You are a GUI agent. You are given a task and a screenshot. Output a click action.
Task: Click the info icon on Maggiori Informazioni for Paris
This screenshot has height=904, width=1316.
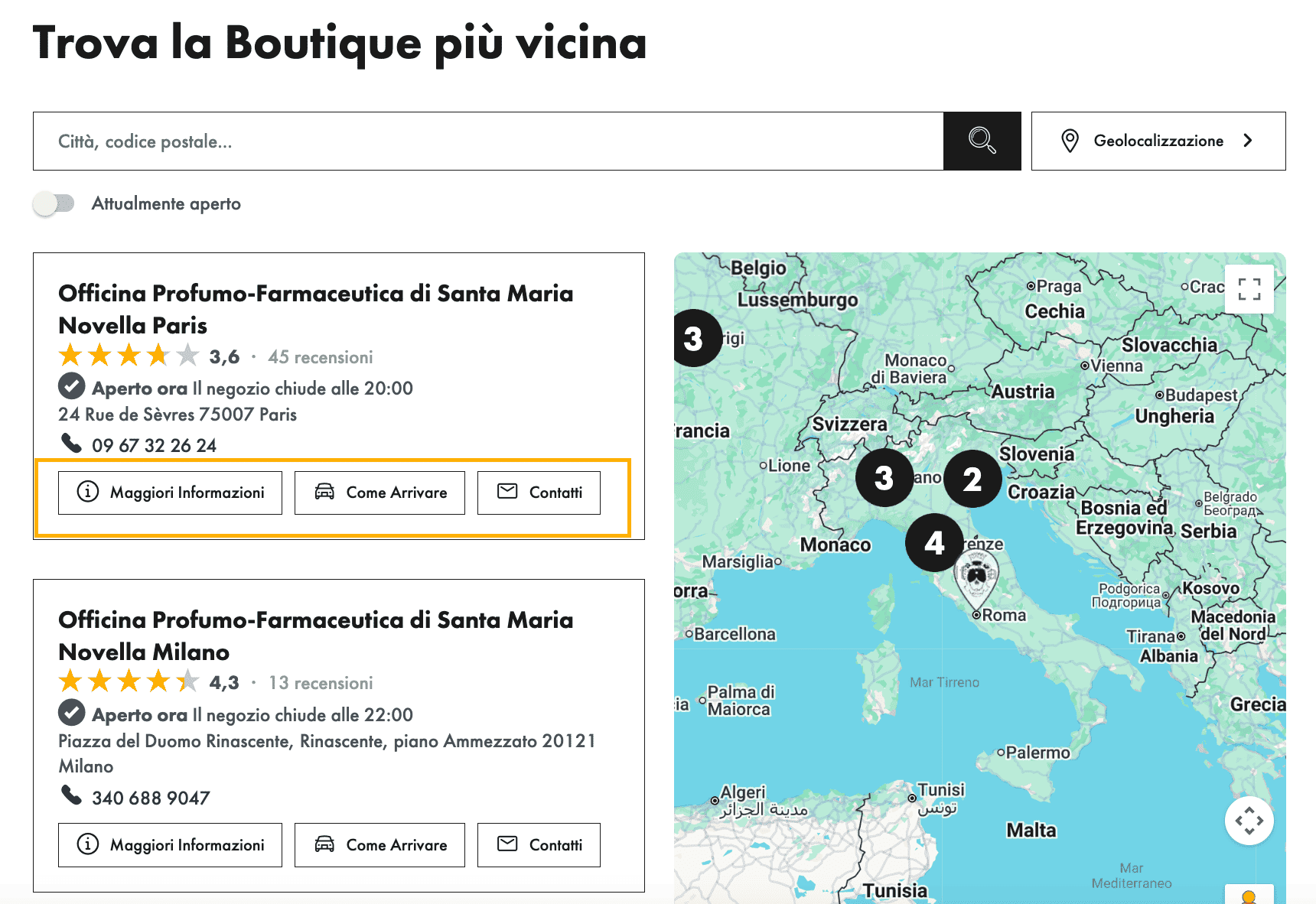click(87, 493)
